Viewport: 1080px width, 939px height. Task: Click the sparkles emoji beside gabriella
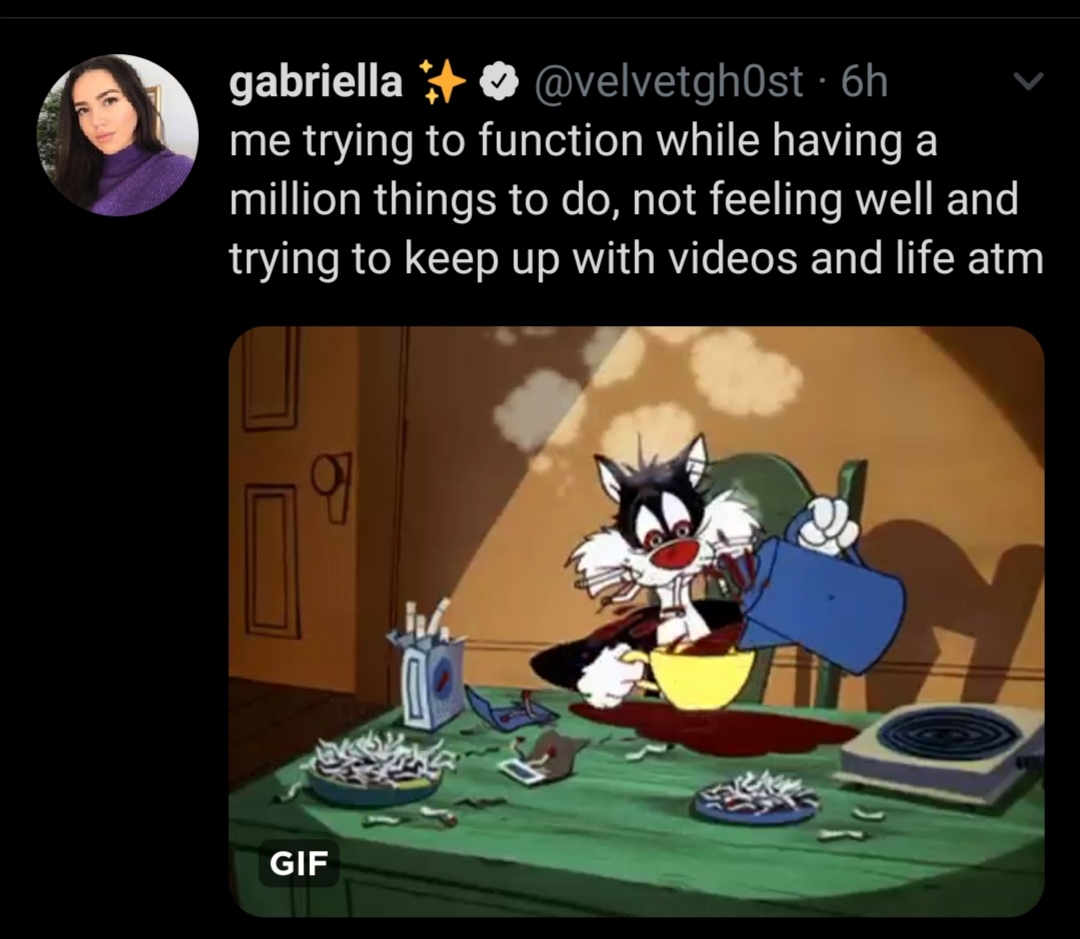pos(443,81)
